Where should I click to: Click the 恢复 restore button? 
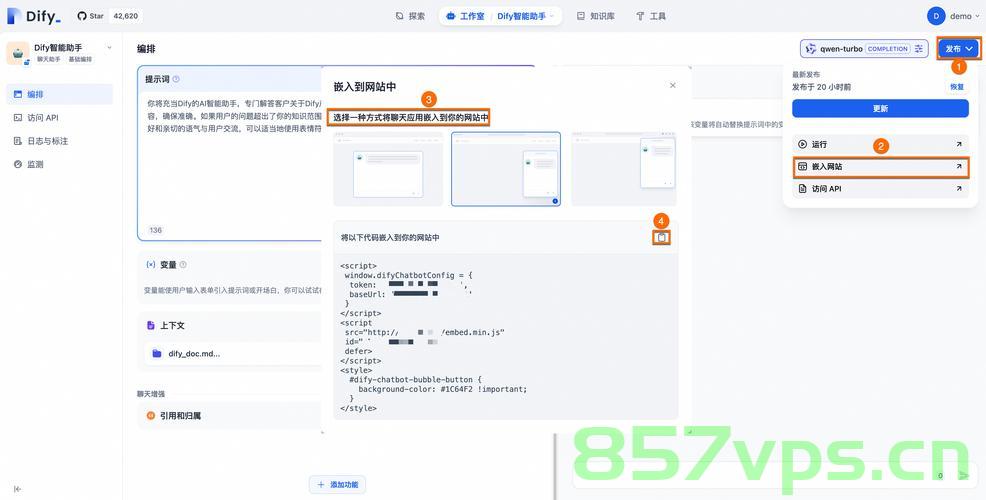point(956,87)
